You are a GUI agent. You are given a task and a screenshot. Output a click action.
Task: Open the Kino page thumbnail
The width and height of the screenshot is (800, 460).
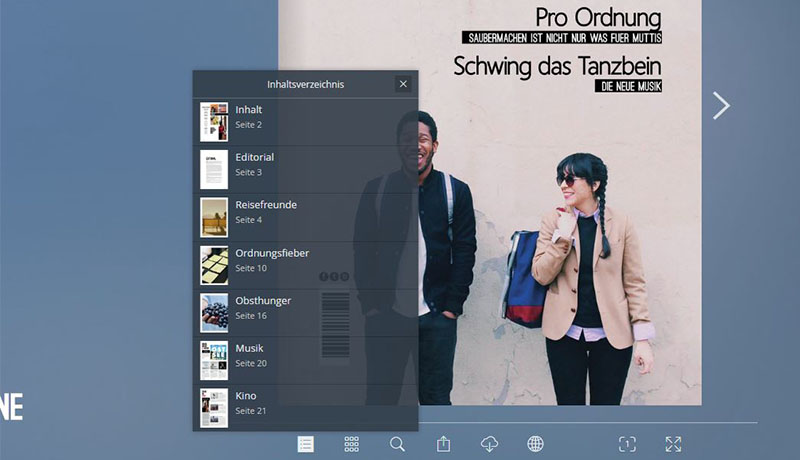[214, 408]
